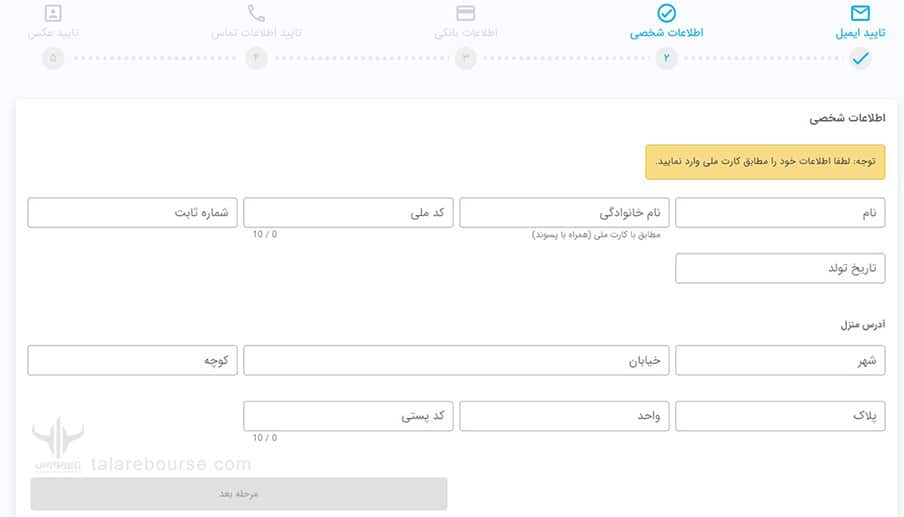Viewport: 904px width, 517px height.
Task: Click the 10 / 0 counter under کد ملی
Action: click(x=265, y=235)
